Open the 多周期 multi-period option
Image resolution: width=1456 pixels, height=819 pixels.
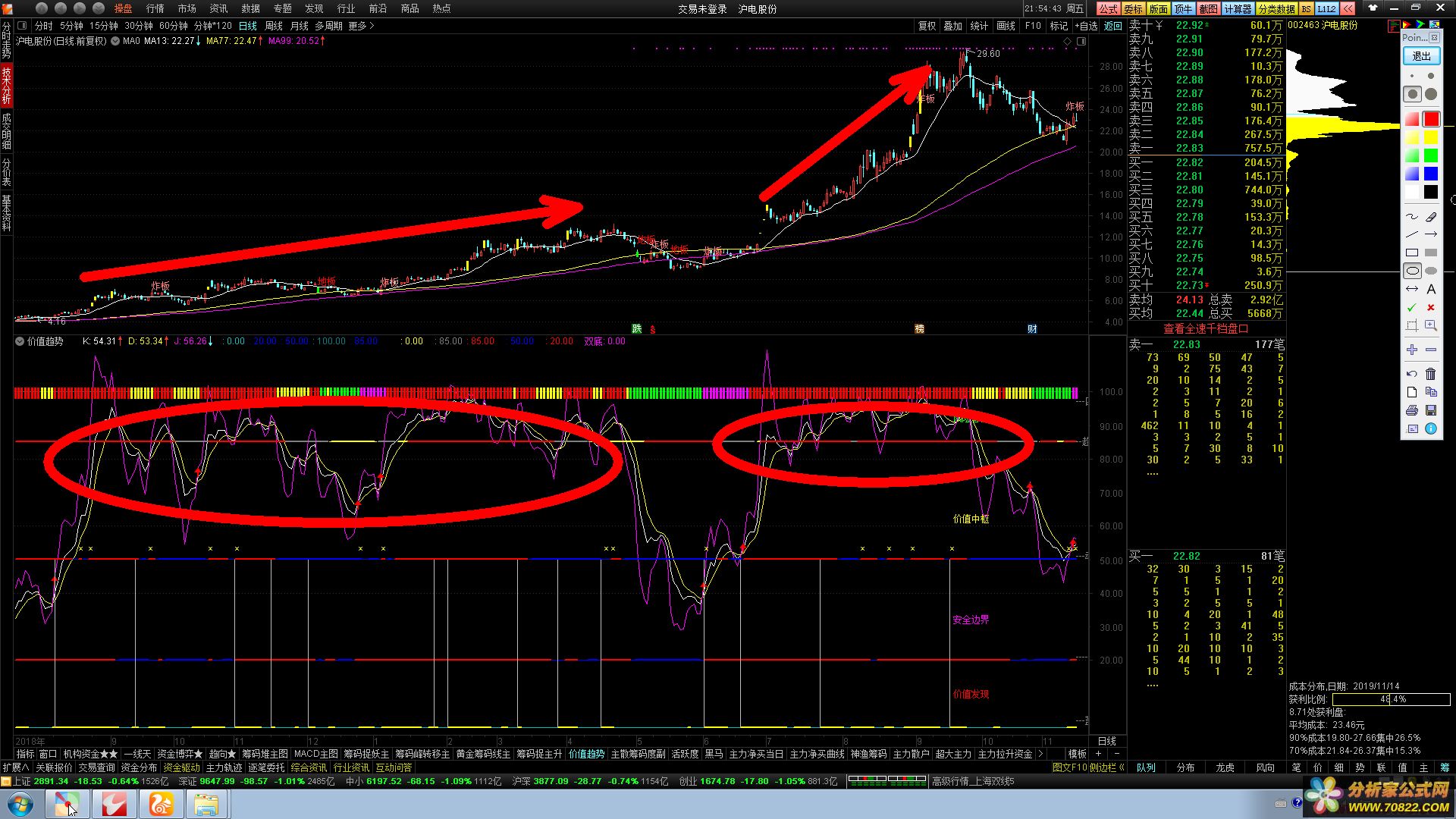tap(329, 26)
